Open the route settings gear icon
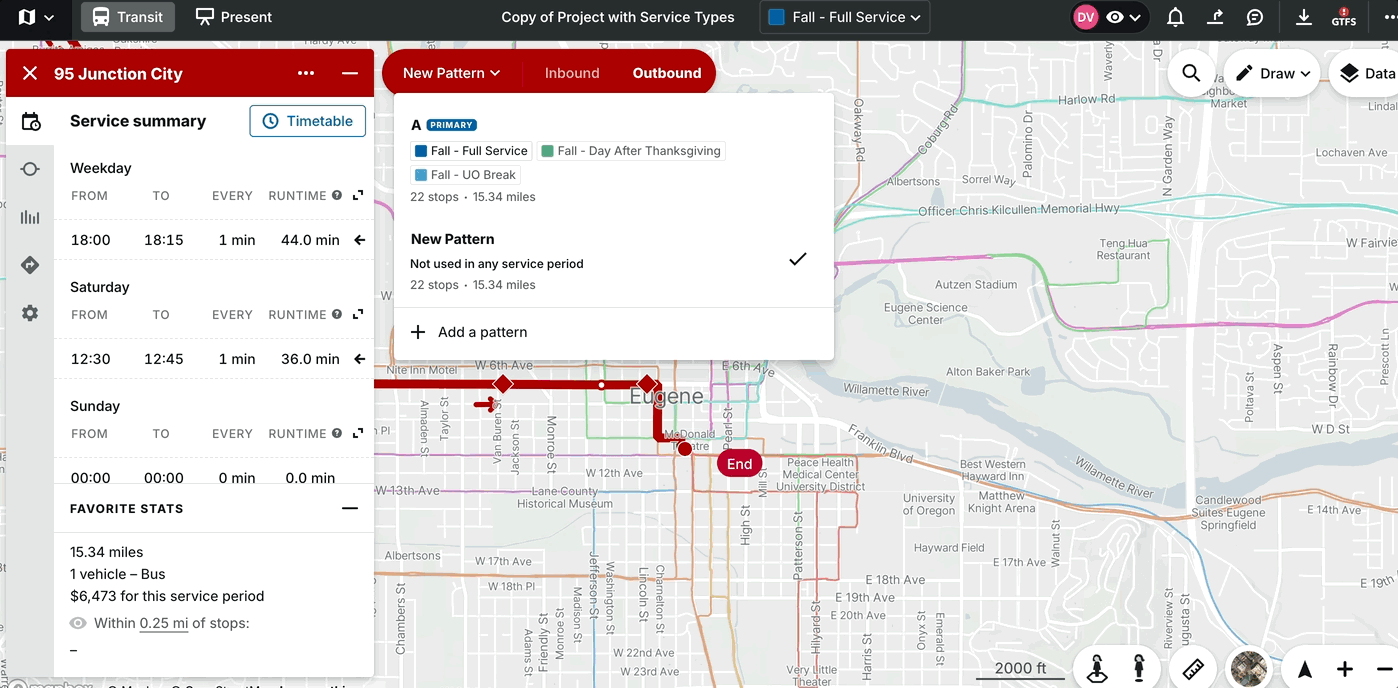This screenshot has width=1398, height=688. coord(30,313)
